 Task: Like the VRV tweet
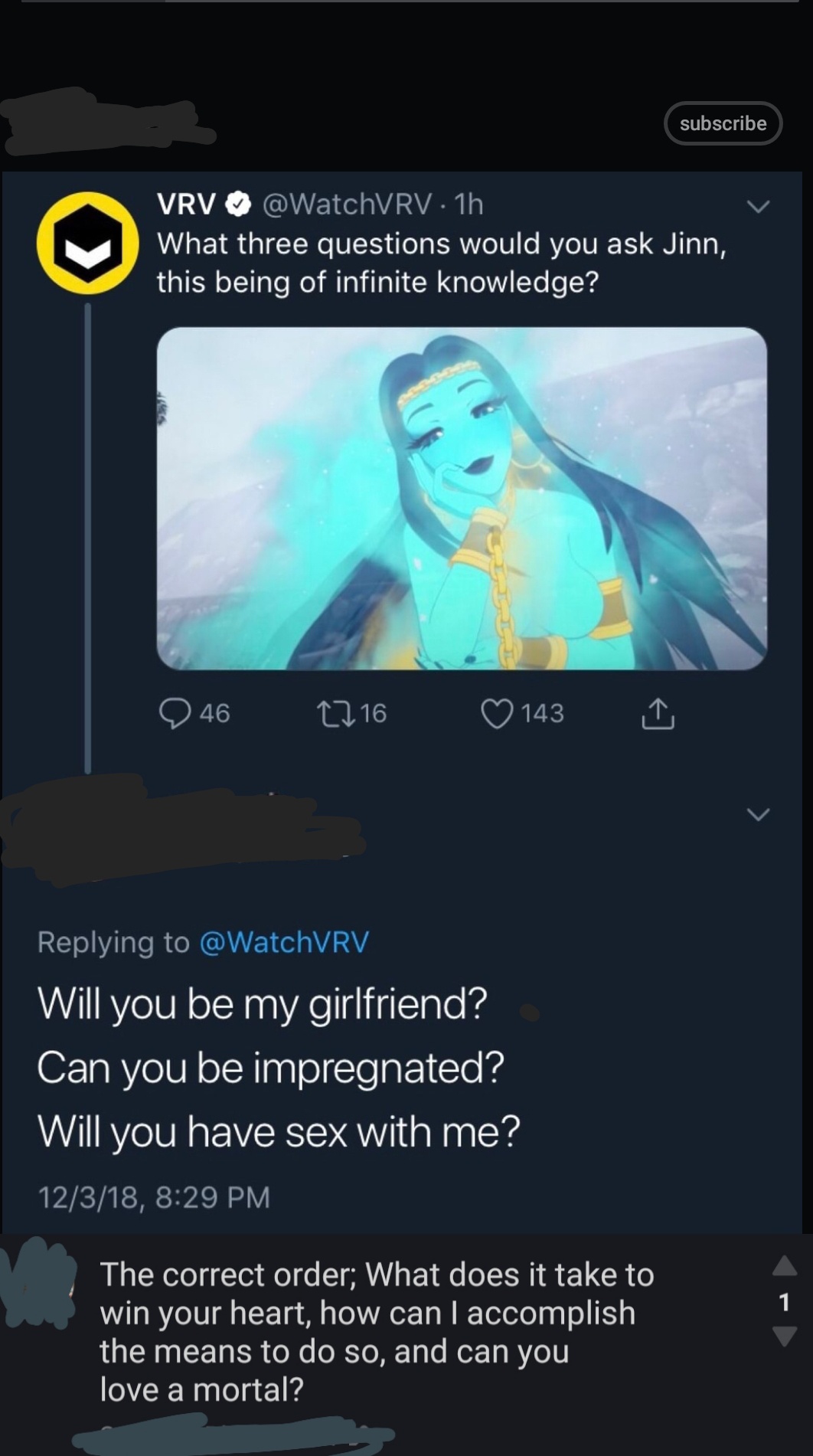coord(496,713)
